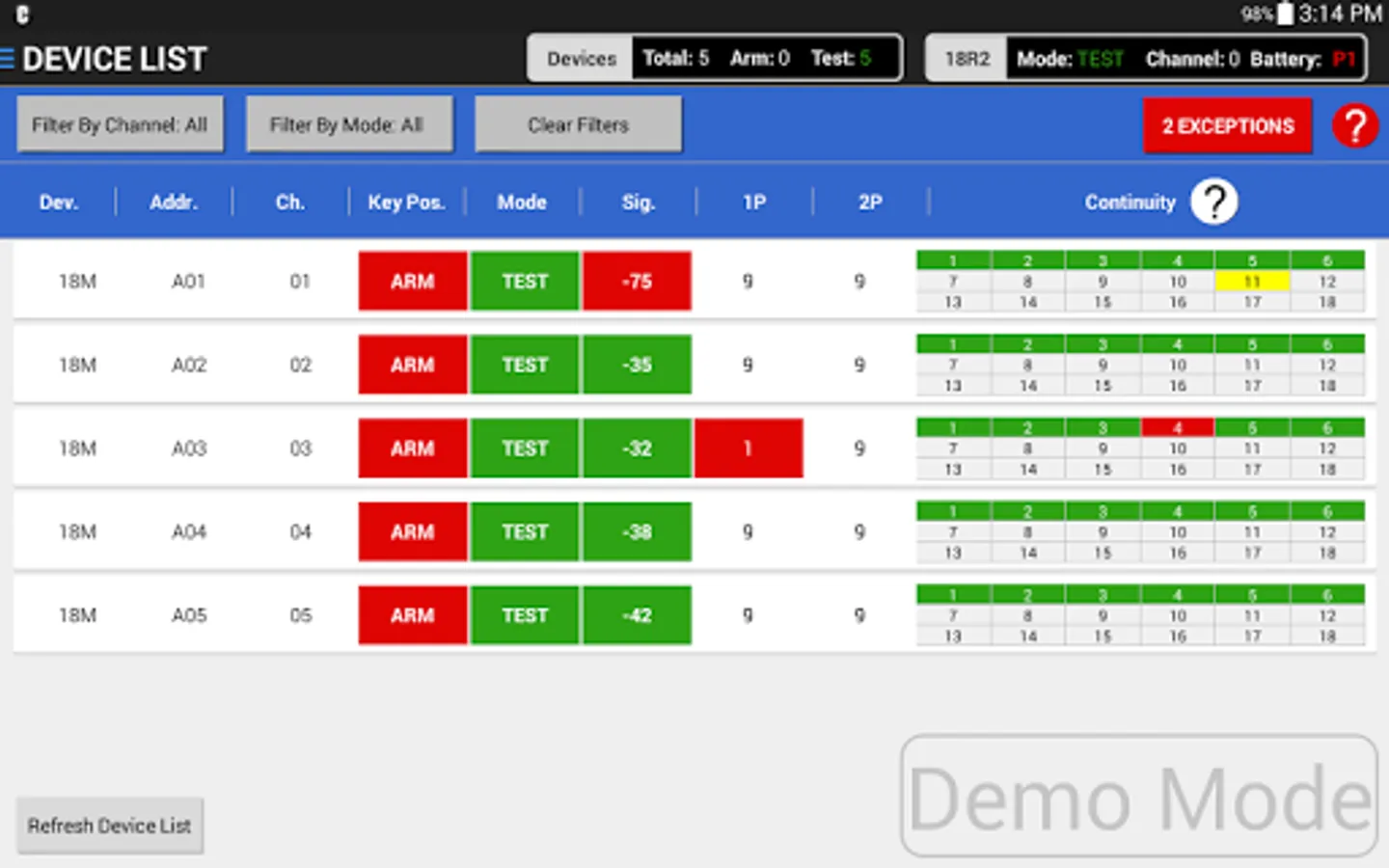Tap the Arm: 0 device count
This screenshot has width=1389, height=868.
pos(760,59)
